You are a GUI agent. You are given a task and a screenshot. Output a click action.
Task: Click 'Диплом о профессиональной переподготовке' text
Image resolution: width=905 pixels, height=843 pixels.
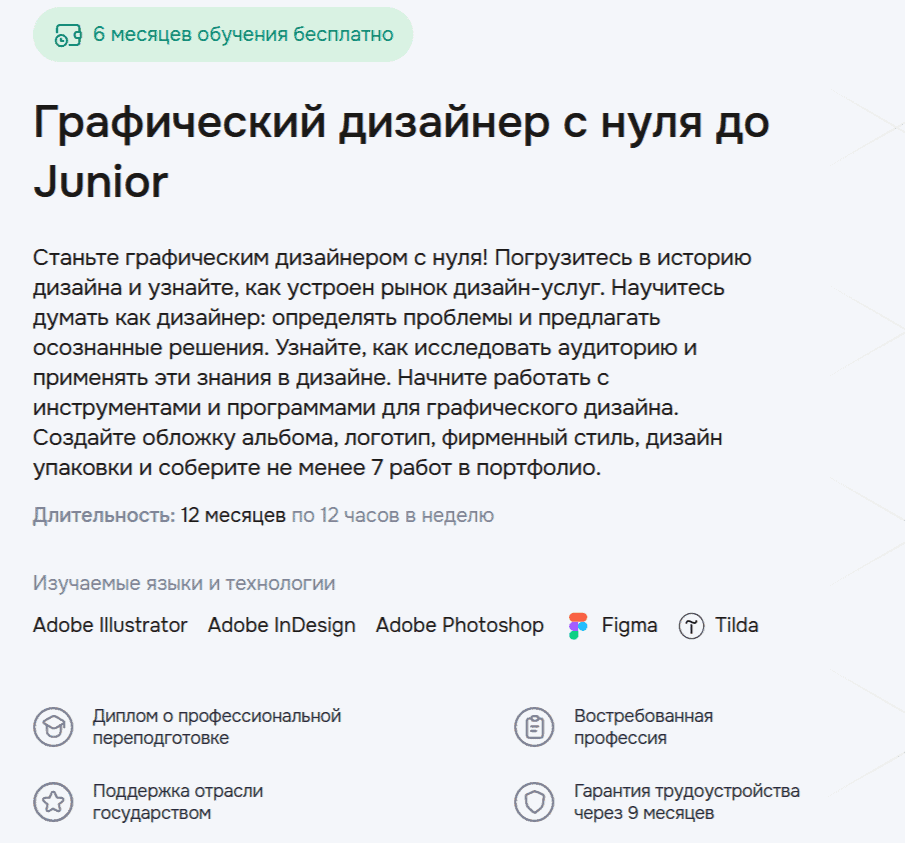pyautogui.click(x=216, y=727)
